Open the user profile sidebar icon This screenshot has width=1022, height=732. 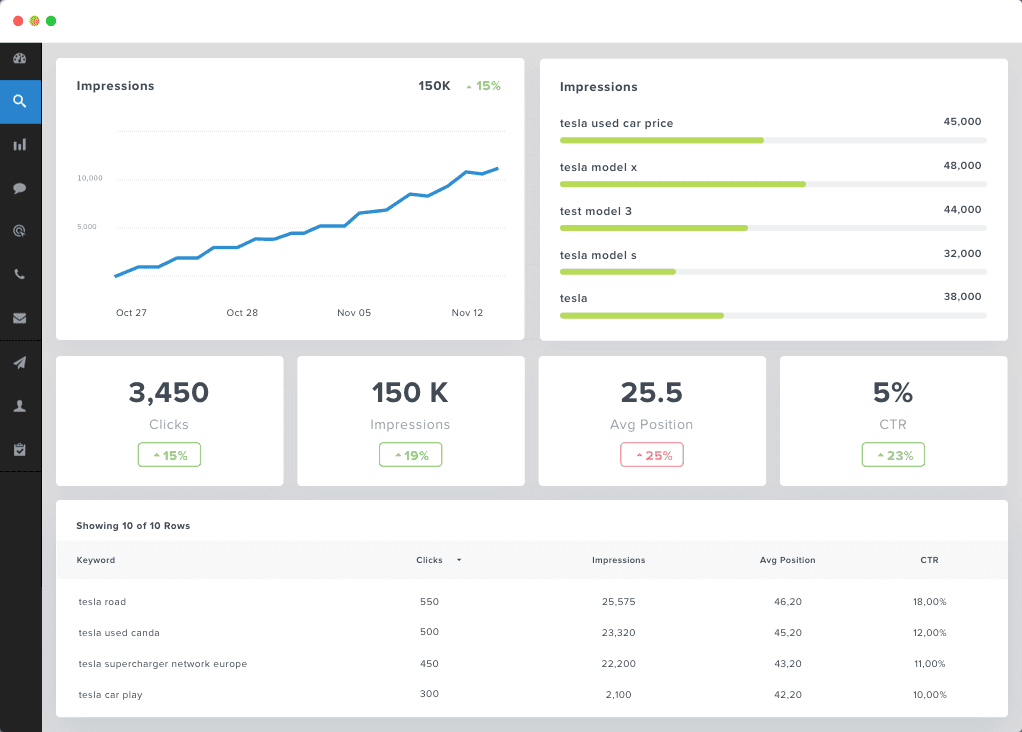click(x=20, y=406)
